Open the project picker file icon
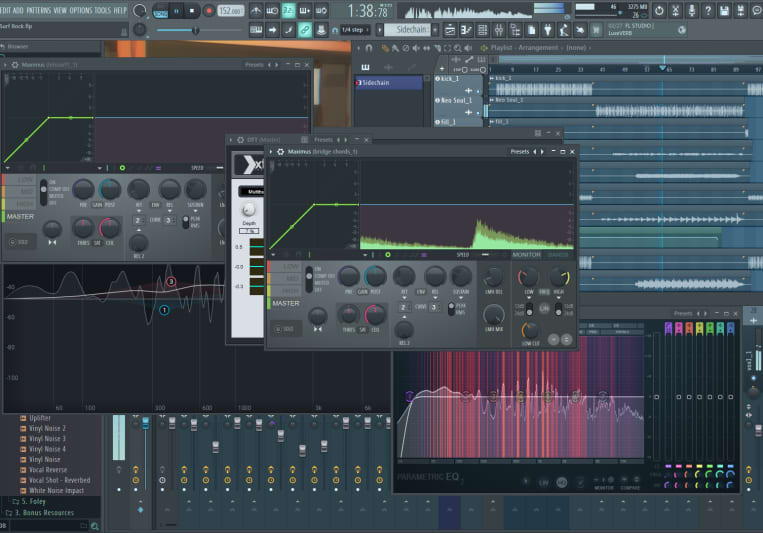 [x=531, y=30]
